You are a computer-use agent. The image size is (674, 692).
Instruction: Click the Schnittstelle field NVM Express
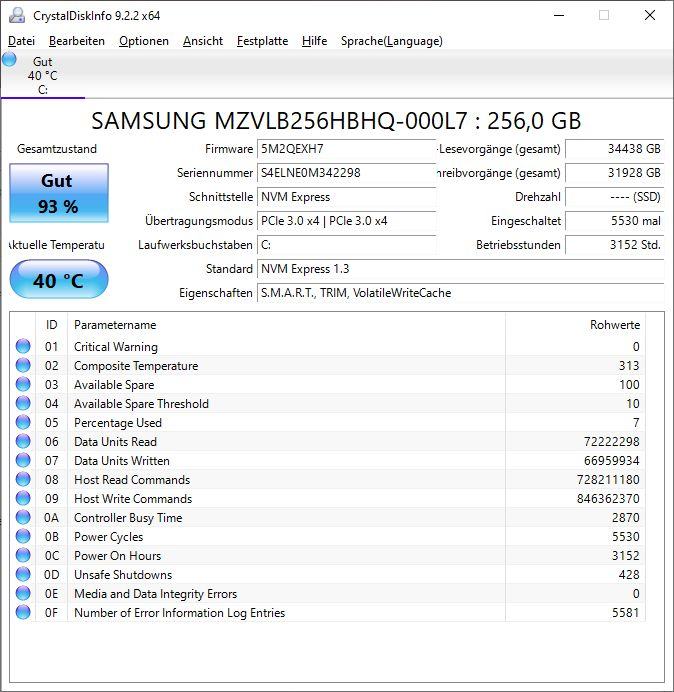pyautogui.click(x=346, y=197)
